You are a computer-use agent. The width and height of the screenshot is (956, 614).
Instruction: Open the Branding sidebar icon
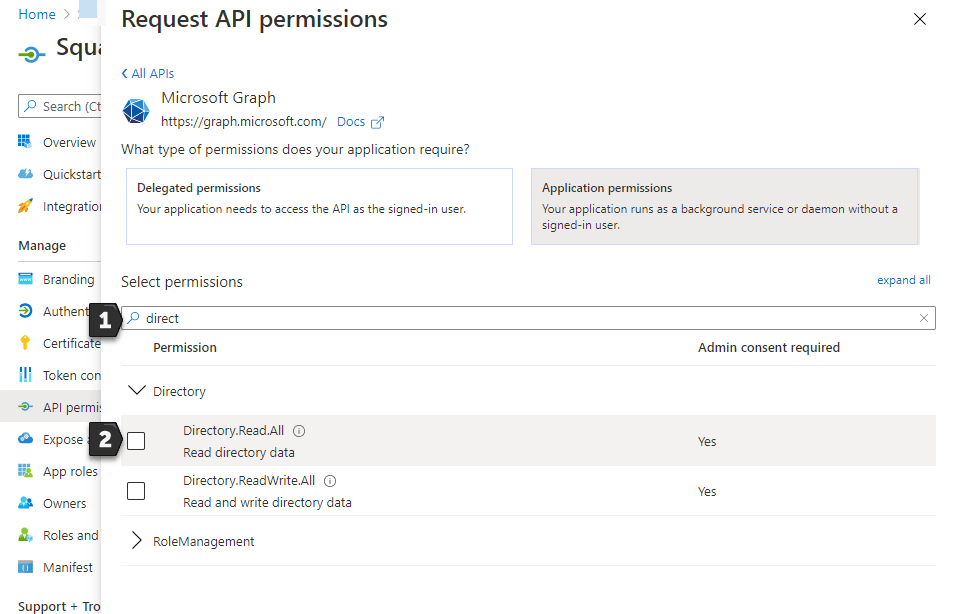[x=25, y=279]
